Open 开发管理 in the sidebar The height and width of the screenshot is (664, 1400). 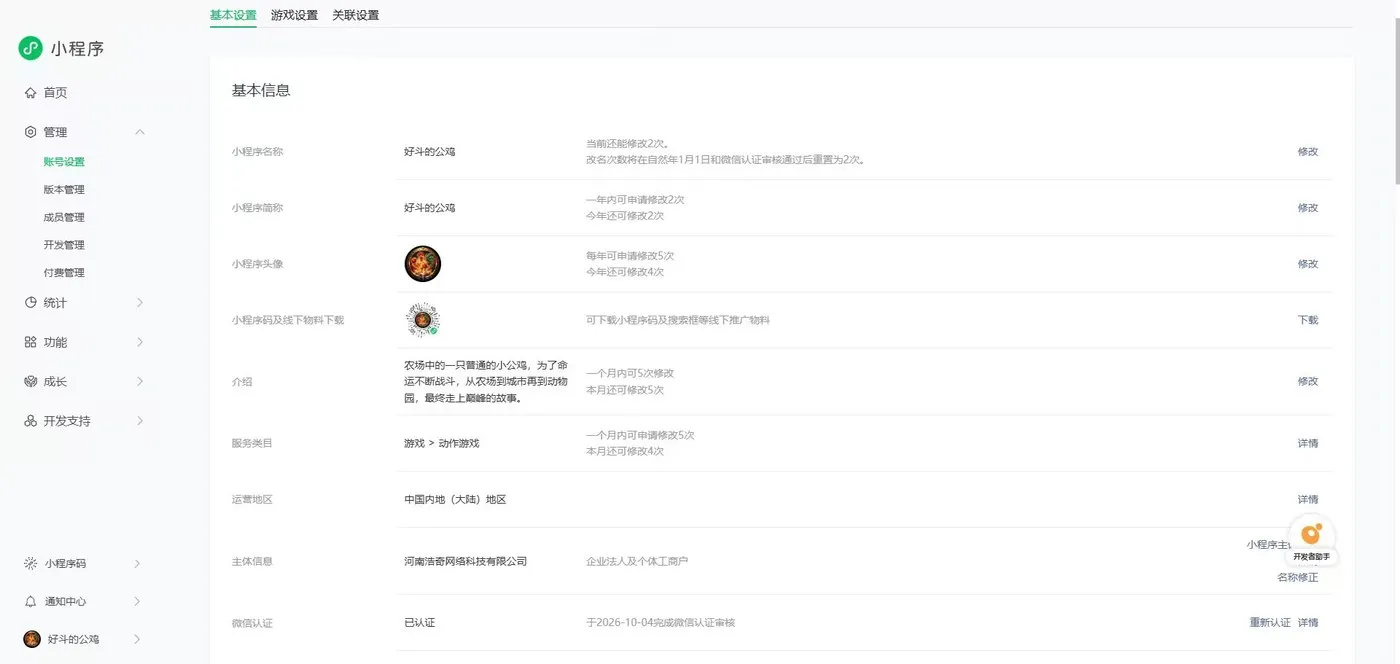(64, 245)
